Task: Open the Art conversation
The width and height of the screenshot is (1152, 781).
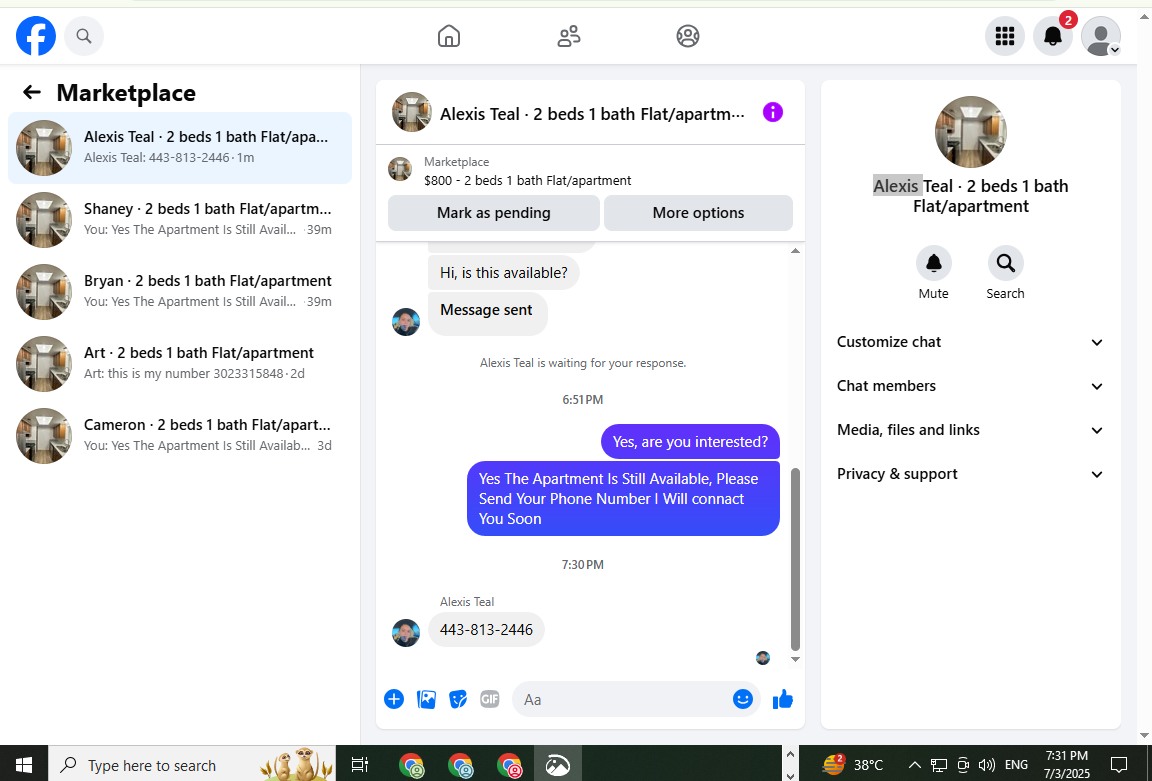Action: [x=180, y=364]
